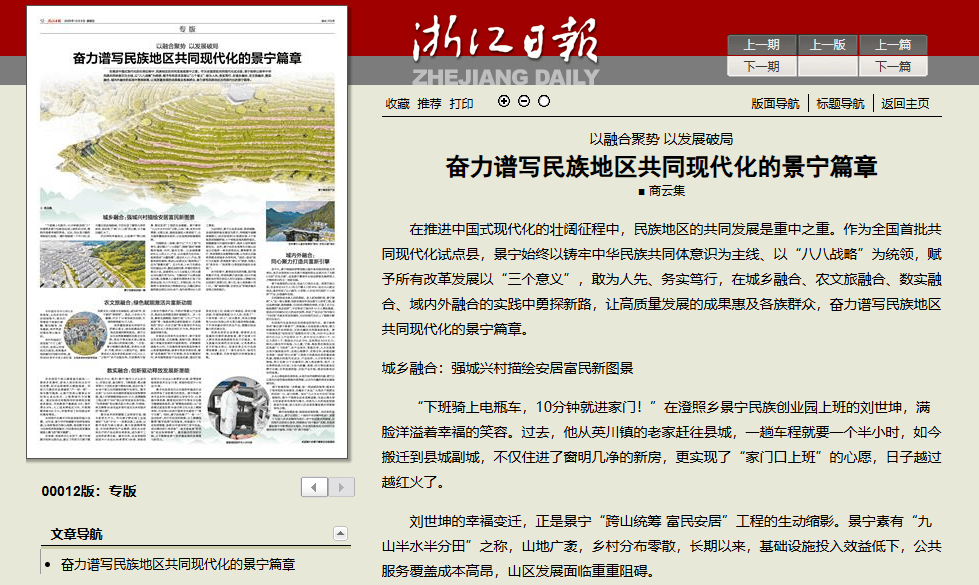Open next article with 下一篇
Viewport: 979px width, 585px height.
pos(893,67)
